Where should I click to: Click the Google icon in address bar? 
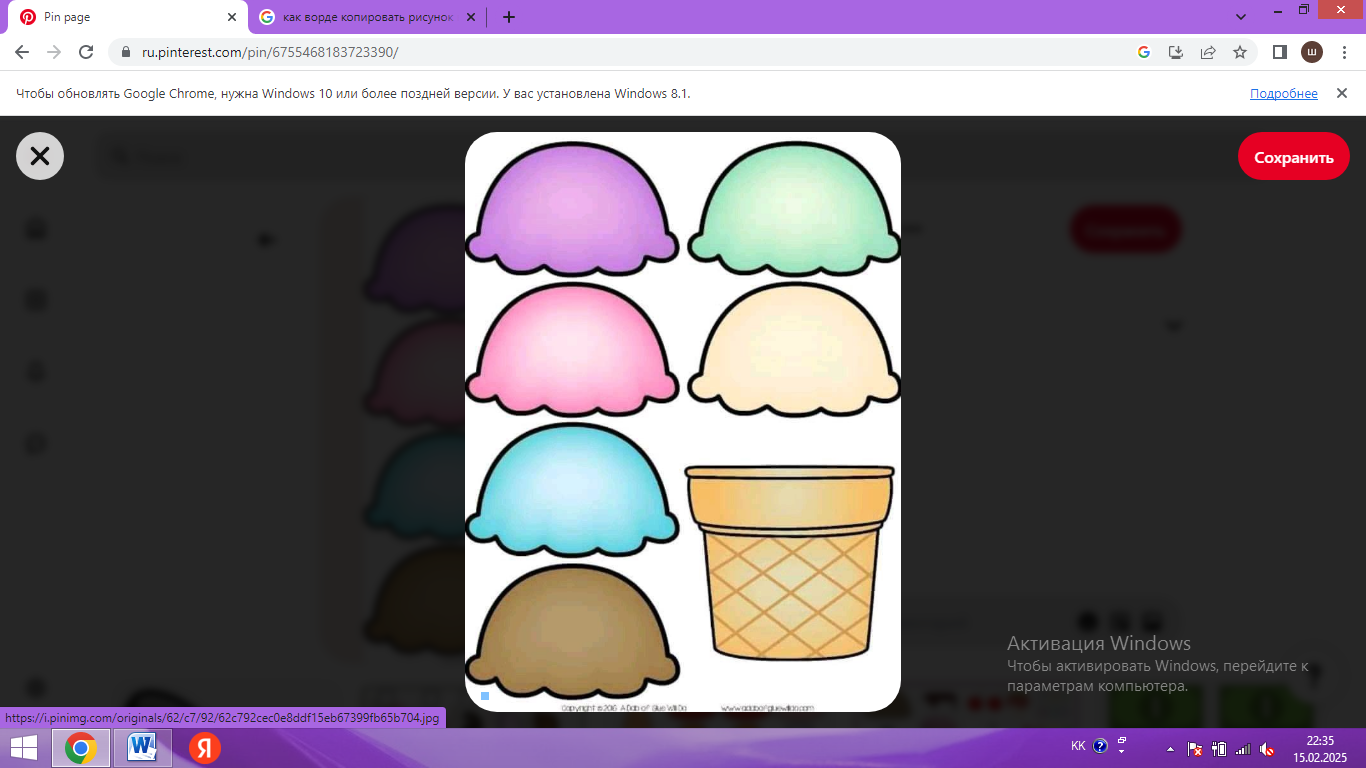click(x=1144, y=52)
